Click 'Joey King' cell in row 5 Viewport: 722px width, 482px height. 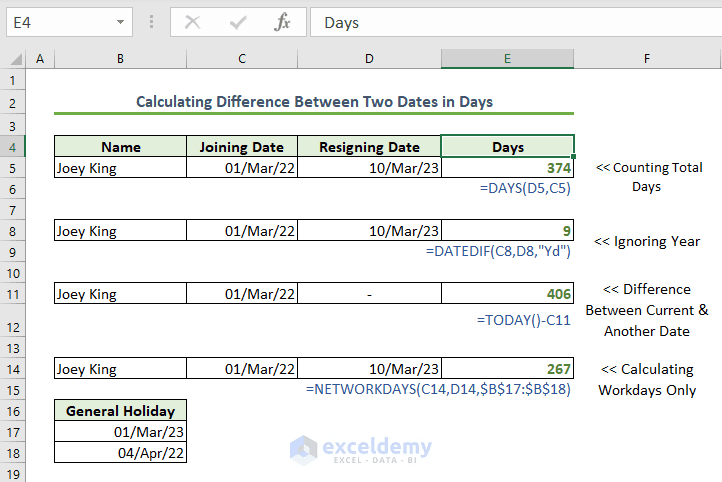coord(121,168)
